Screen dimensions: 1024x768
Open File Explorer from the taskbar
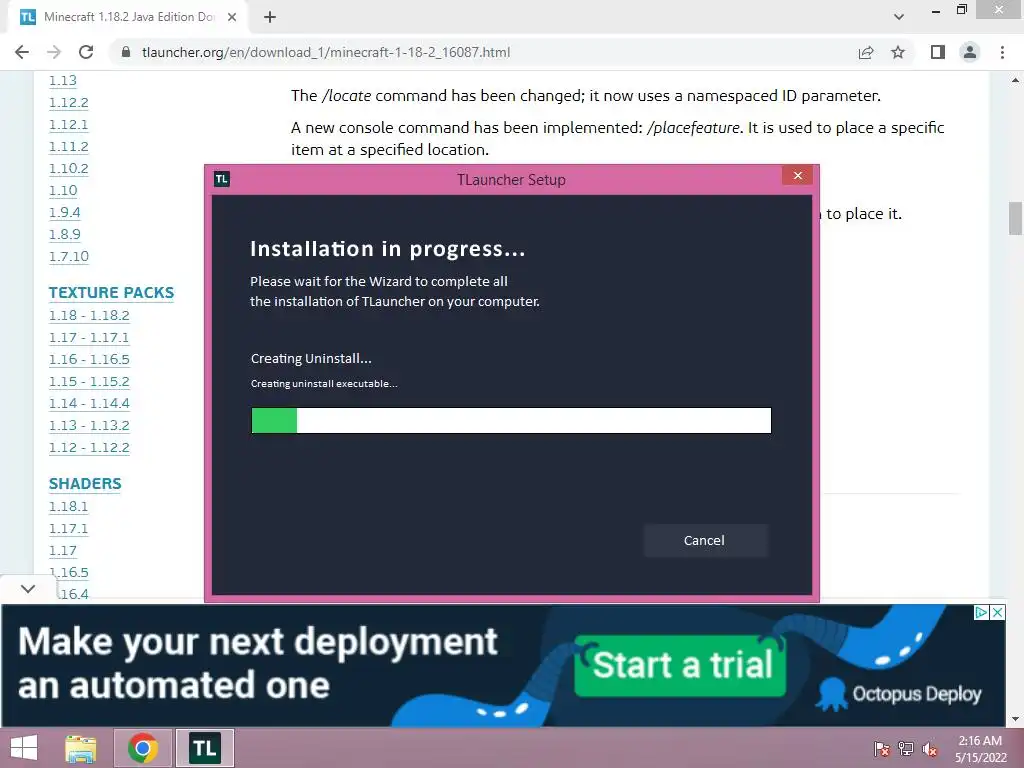pyautogui.click(x=81, y=748)
